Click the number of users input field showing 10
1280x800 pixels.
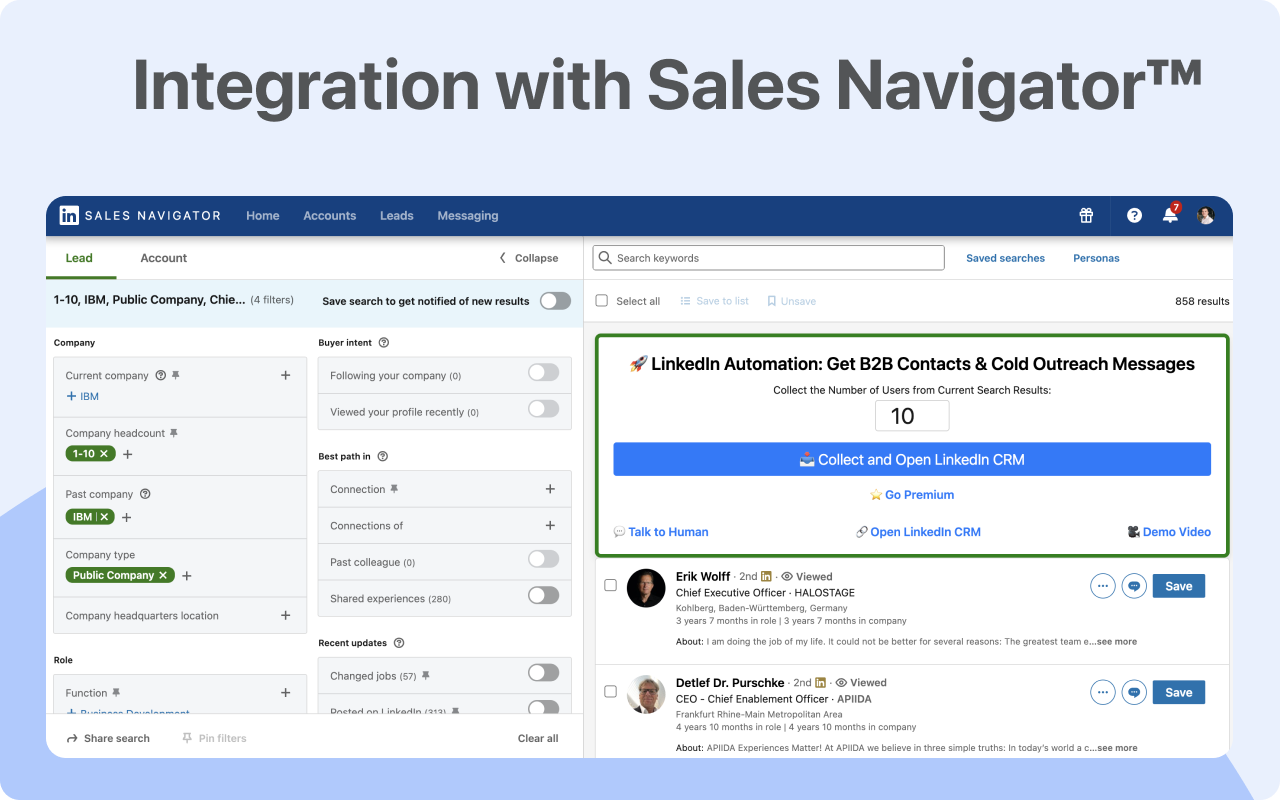[912, 415]
